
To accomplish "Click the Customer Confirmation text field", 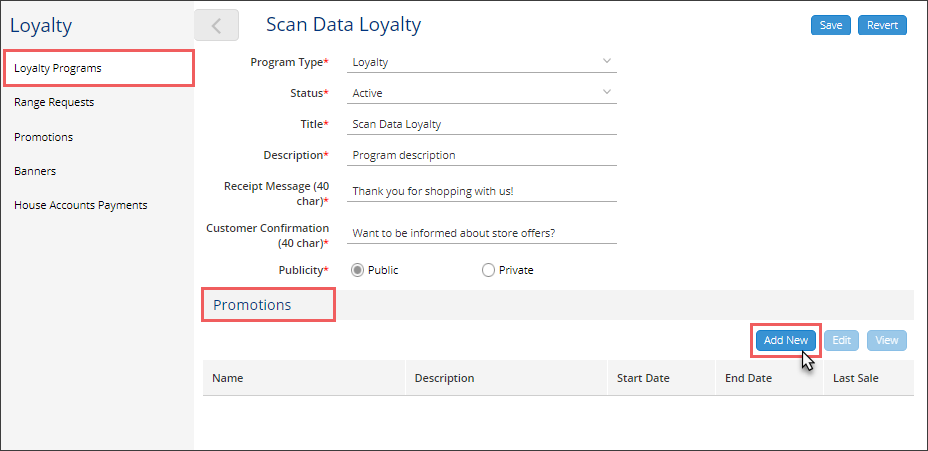I will (x=482, y=233).
